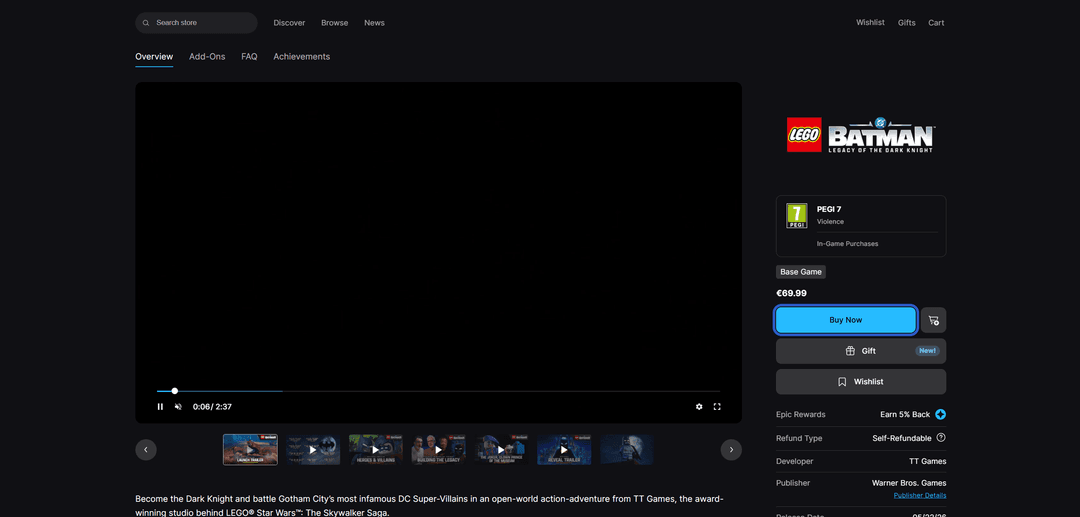Play the Reveal Trailer thumbnail
The image size is (1080, 517).
564,450
